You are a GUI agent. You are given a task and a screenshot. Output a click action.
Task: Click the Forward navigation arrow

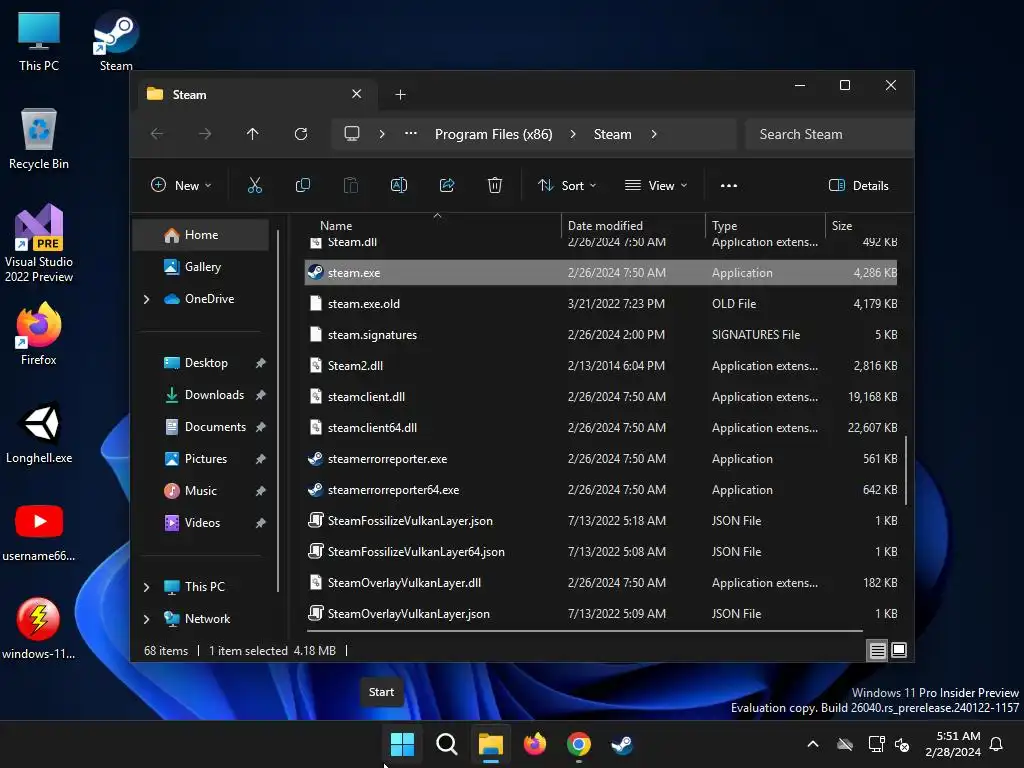pyautogui.click(x=205, y=134)
